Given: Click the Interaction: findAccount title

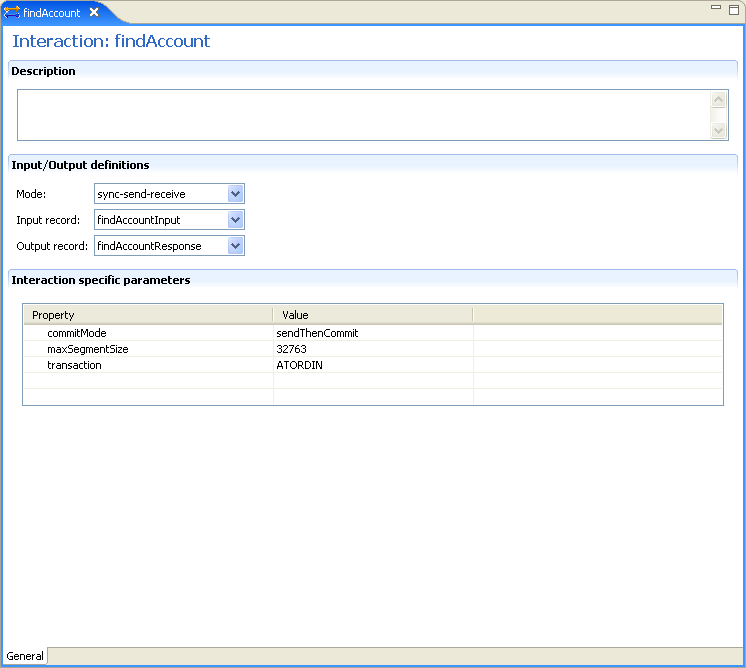Looking at the screenshot, I should coord(111,41).
